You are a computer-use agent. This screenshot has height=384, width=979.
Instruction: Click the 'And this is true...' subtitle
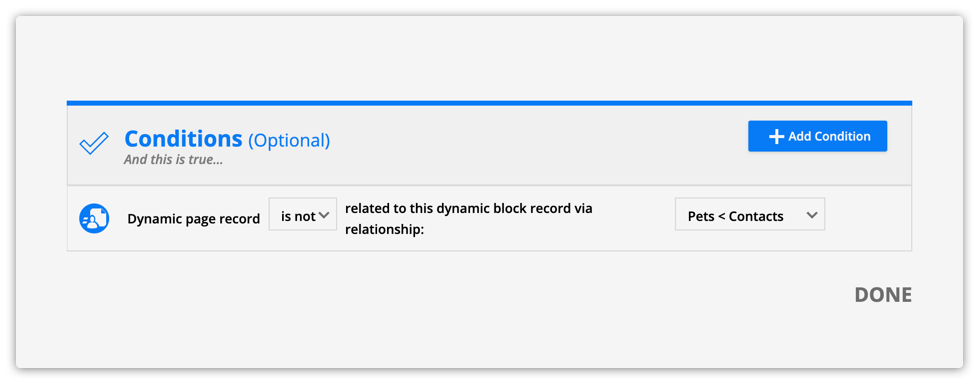pos(174,160)
